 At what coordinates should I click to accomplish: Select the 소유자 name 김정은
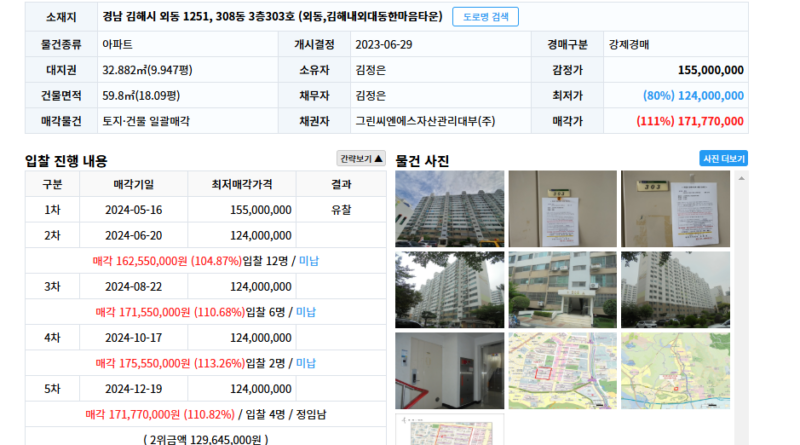(370, 70)
